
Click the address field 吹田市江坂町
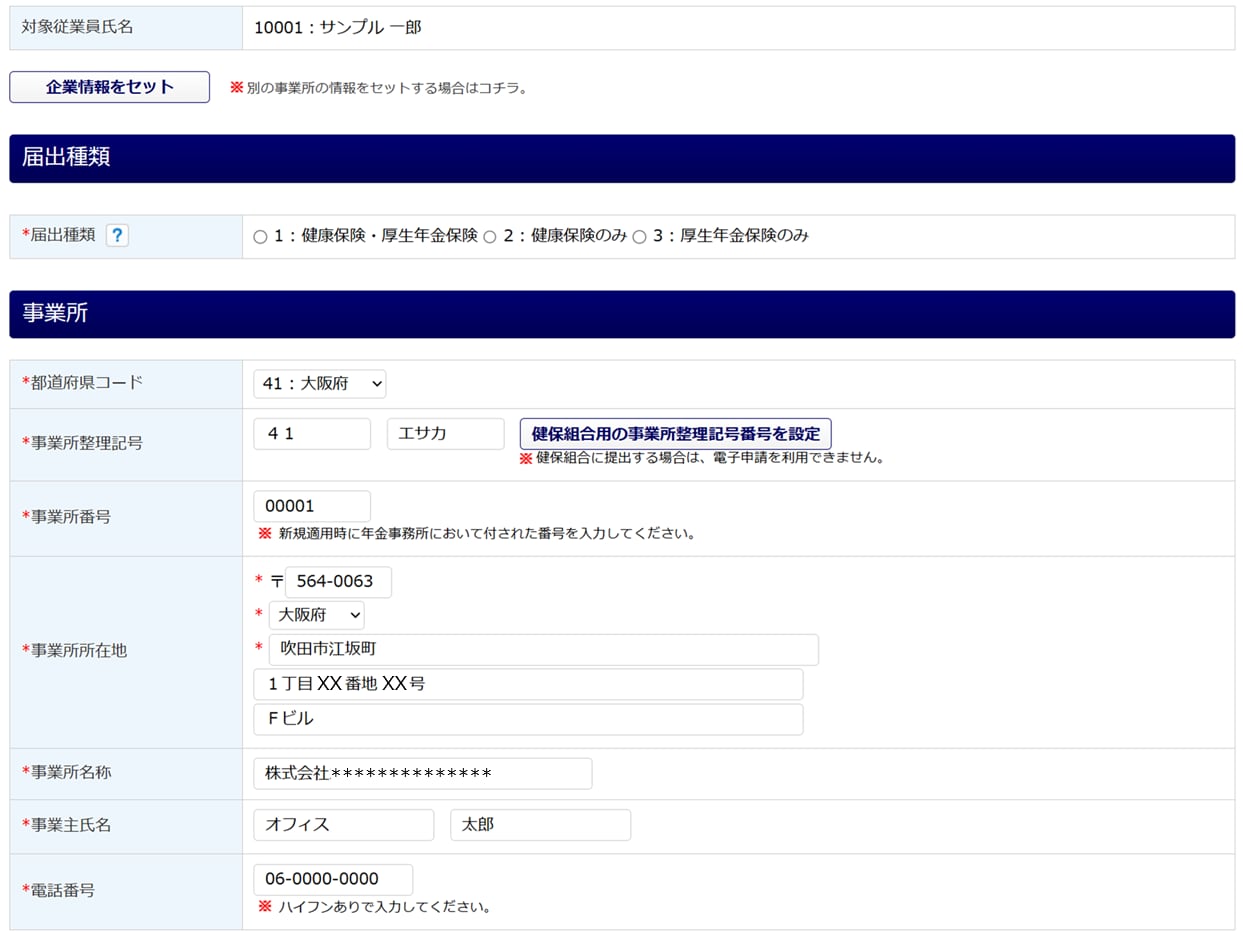tap(543, 650)
